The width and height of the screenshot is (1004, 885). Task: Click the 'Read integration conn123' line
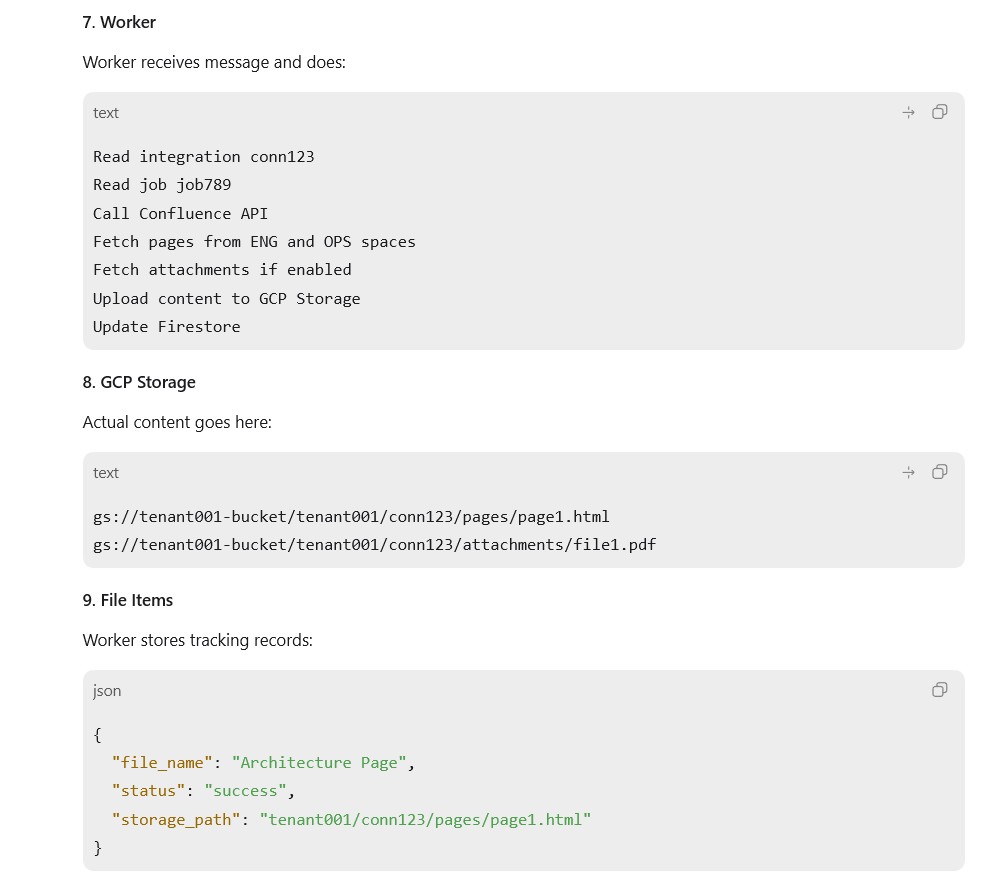click(204, 157)
